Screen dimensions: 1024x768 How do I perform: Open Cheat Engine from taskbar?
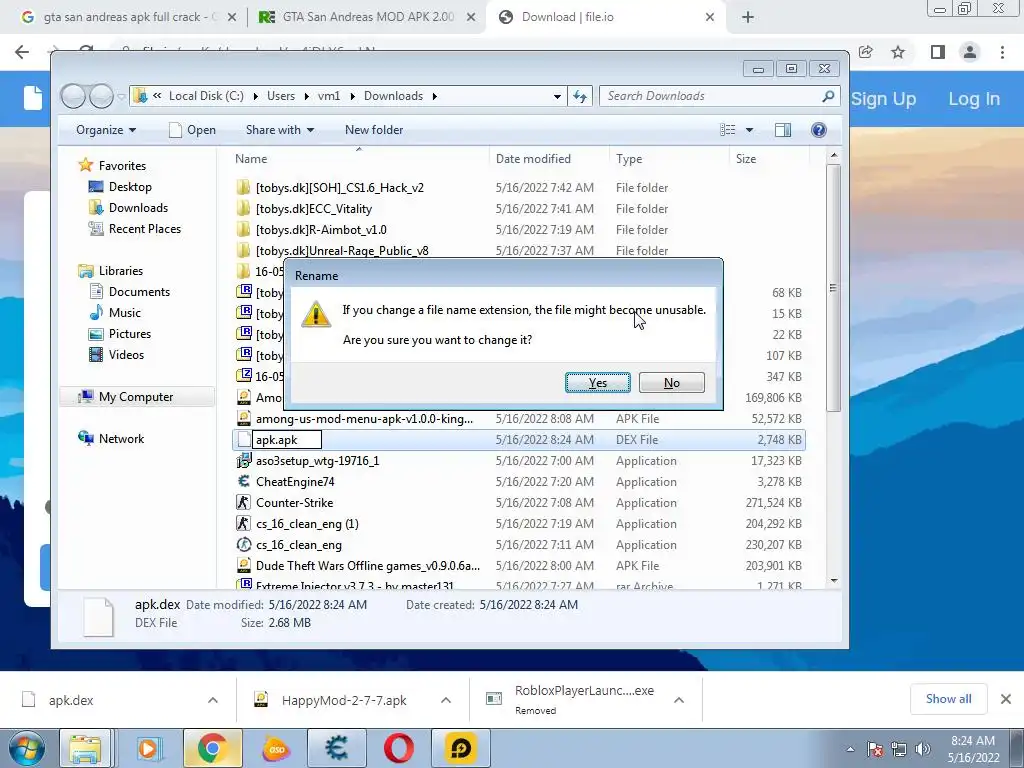pos(336,748)
